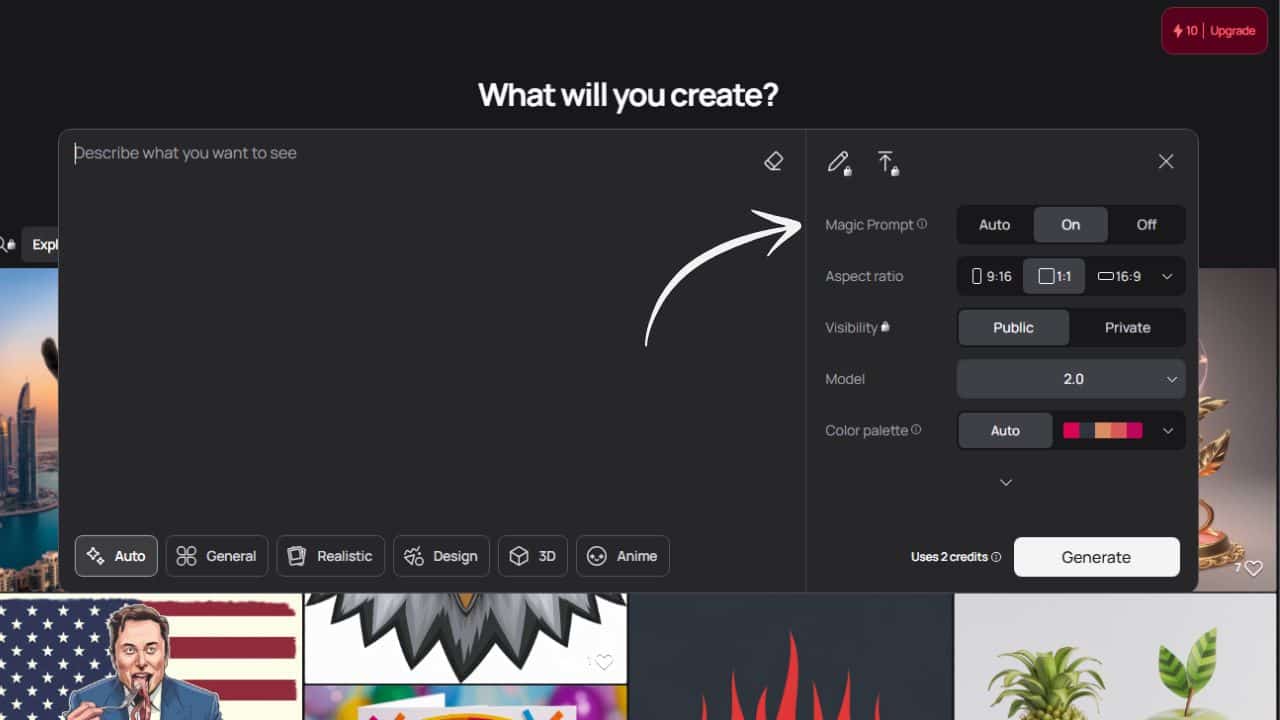Select the Anime style icon
The width and height of the screenshot is (1280, 720).
(622, 556)
